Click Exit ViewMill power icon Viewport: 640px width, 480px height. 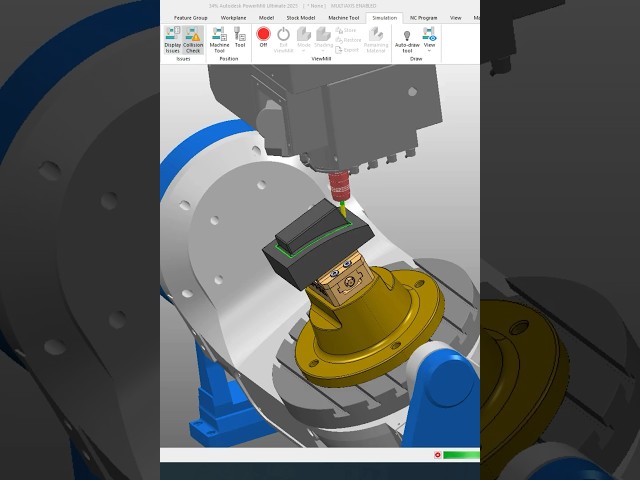pyautogui.click(x=283, y=40)
